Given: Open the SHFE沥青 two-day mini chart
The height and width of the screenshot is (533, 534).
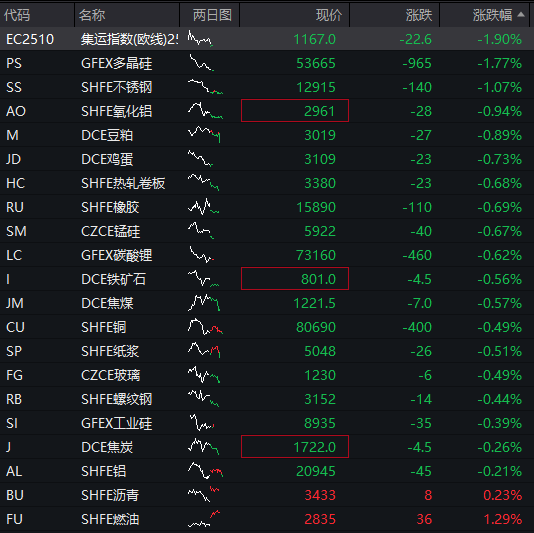Looking at the screenshot, I should [x=203, y=494].
